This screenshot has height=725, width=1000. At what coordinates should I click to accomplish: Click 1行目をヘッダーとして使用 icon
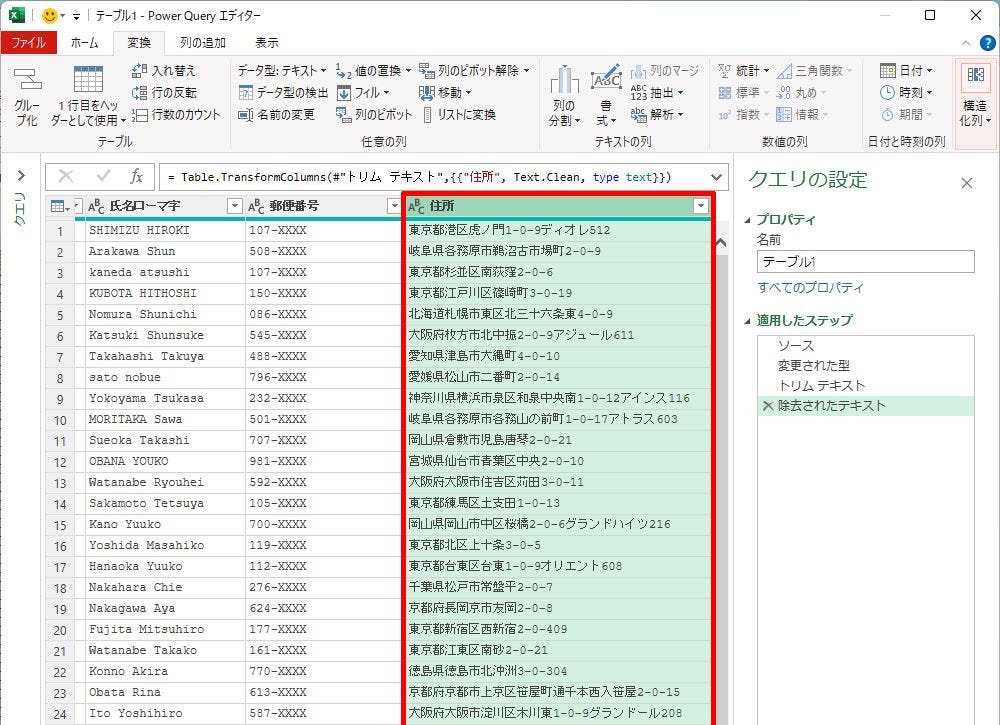(88, 82)
